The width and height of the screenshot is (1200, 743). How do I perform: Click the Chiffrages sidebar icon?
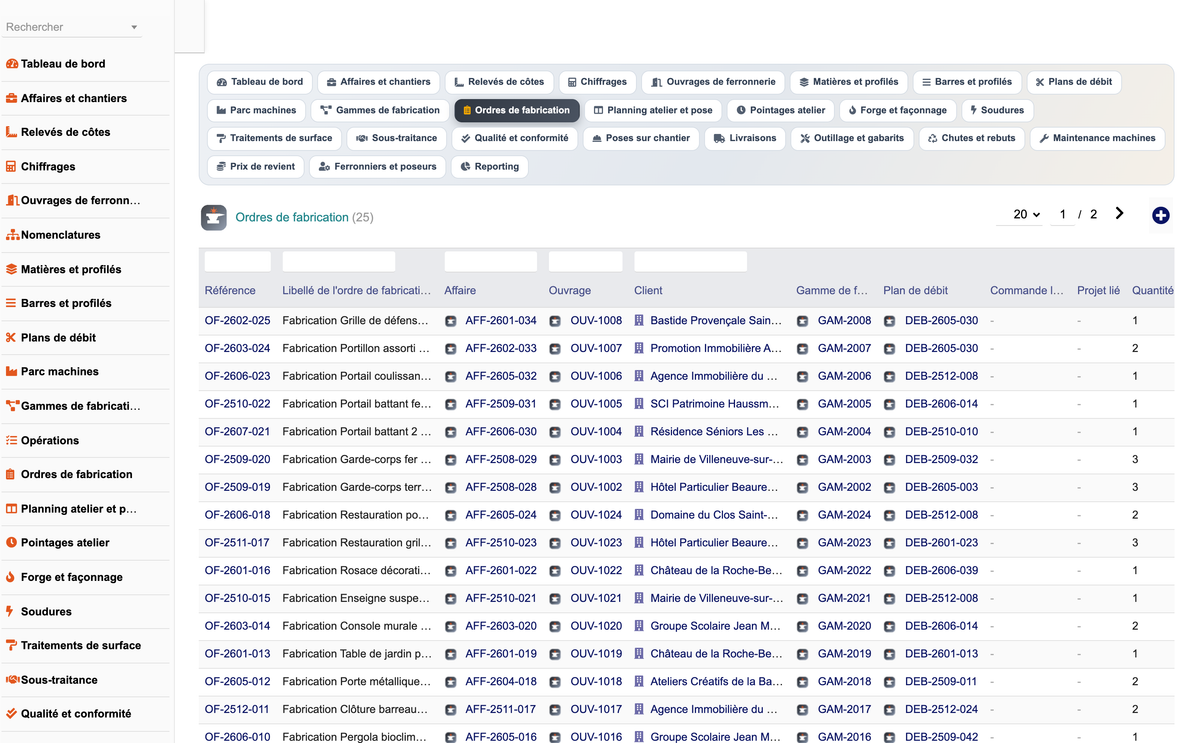12,167
